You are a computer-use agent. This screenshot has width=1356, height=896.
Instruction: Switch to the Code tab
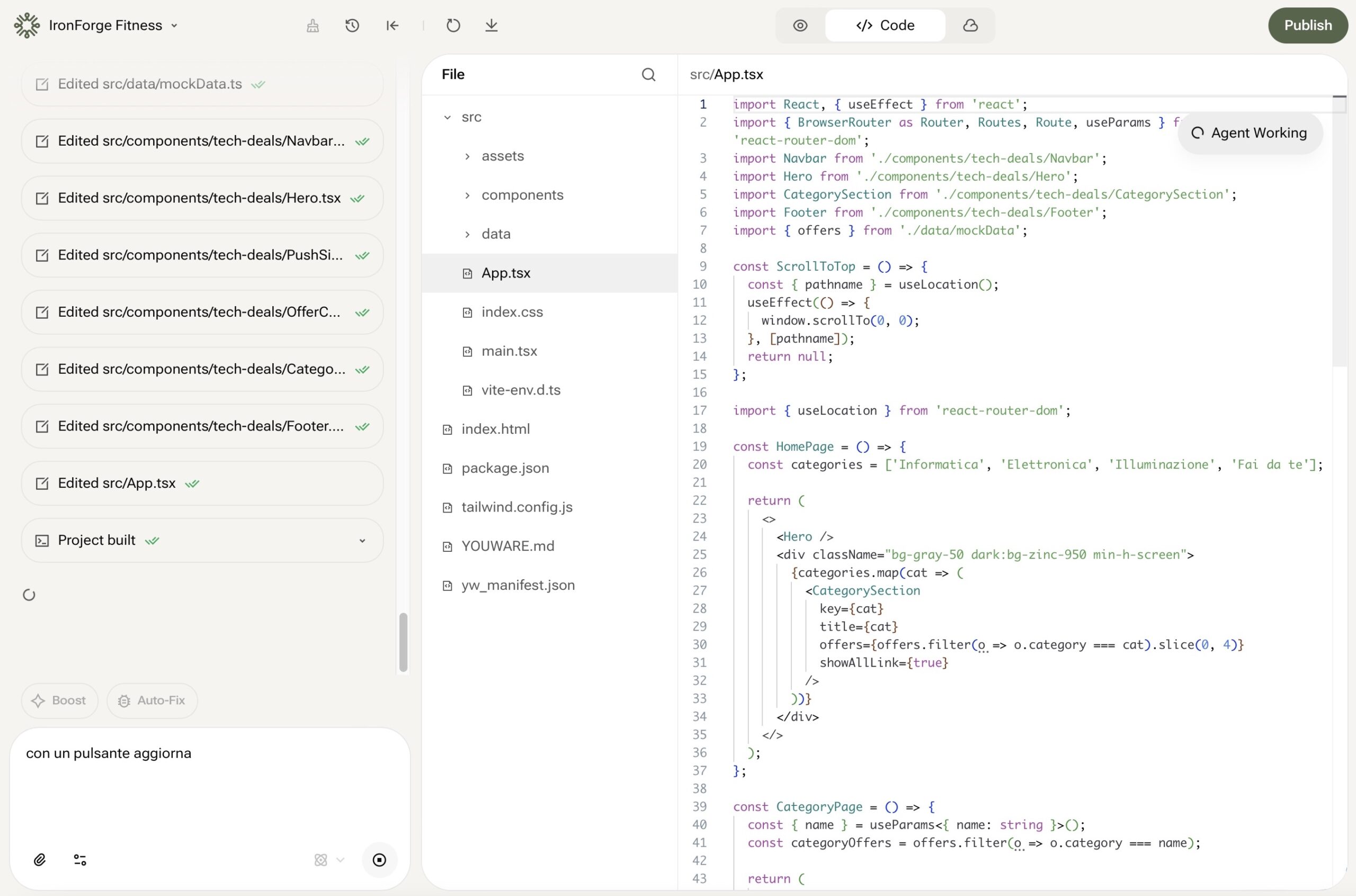[885, 25]
